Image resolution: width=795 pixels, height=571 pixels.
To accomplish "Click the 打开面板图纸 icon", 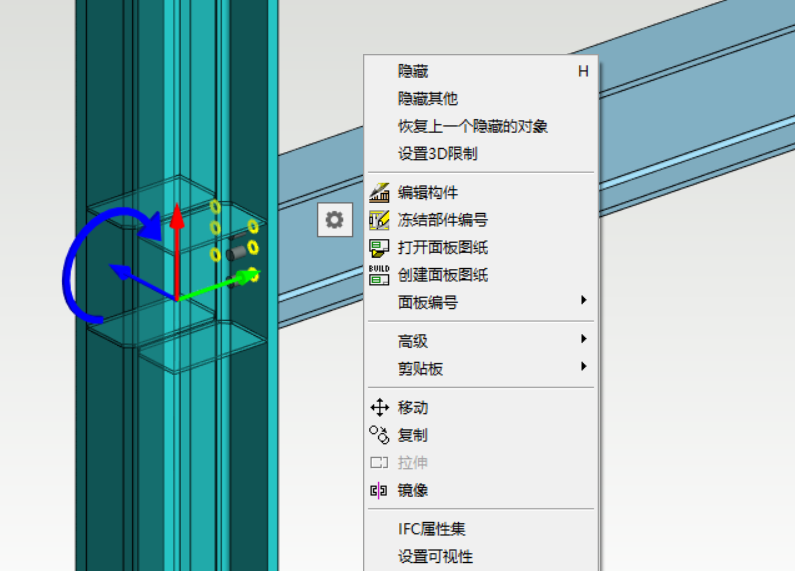I will click(379, 248).
